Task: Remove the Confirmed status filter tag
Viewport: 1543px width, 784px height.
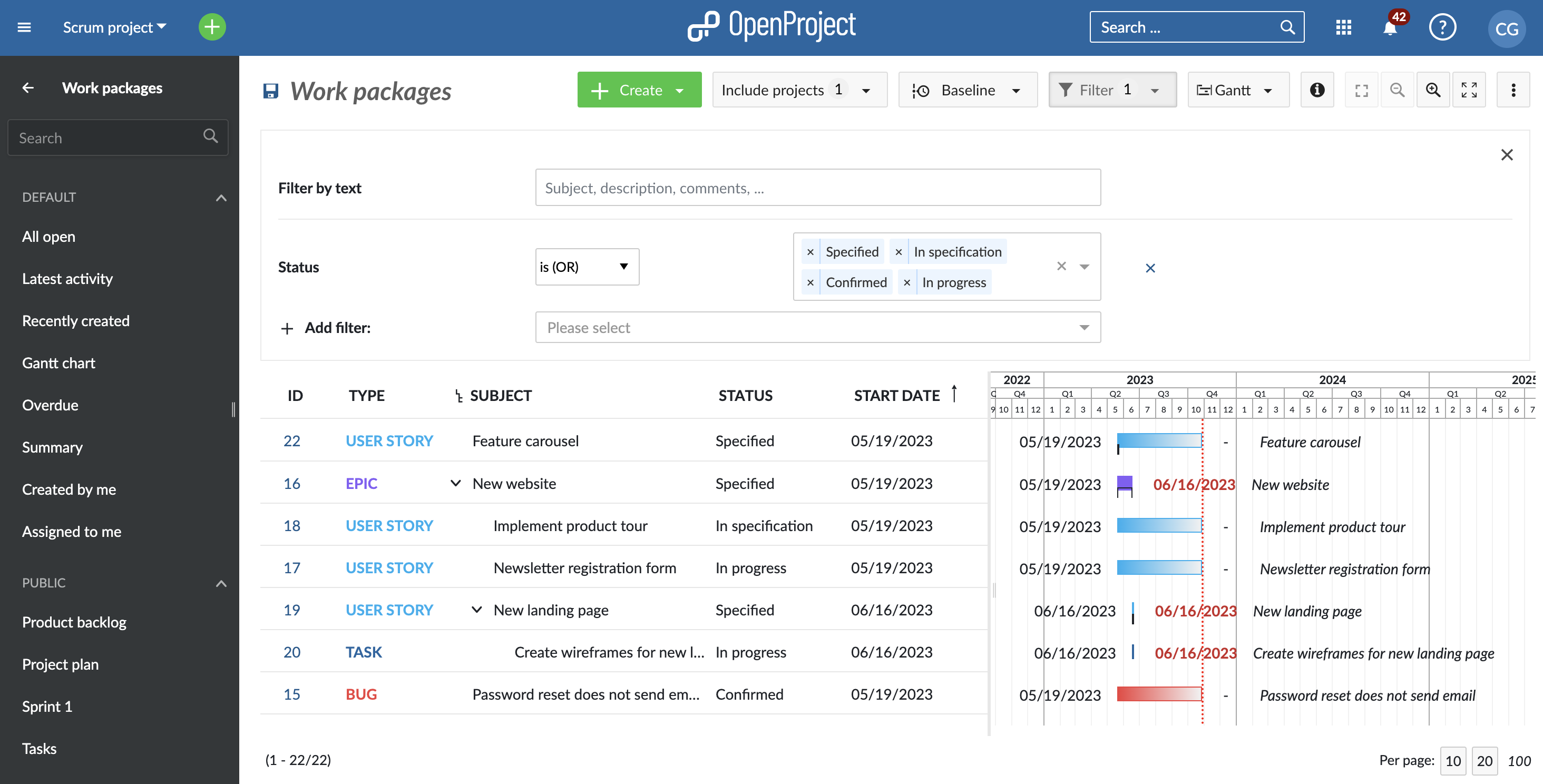Action: 811,282
